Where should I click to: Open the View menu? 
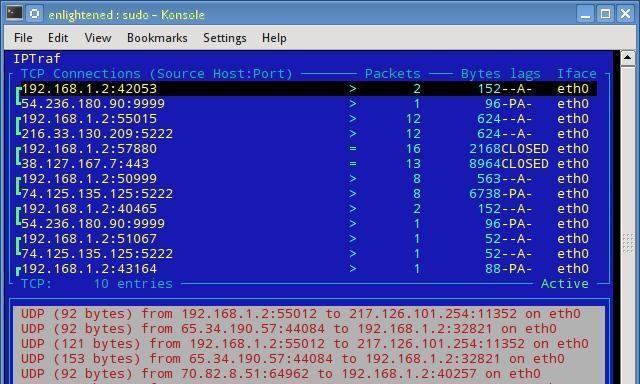point(98,38)
